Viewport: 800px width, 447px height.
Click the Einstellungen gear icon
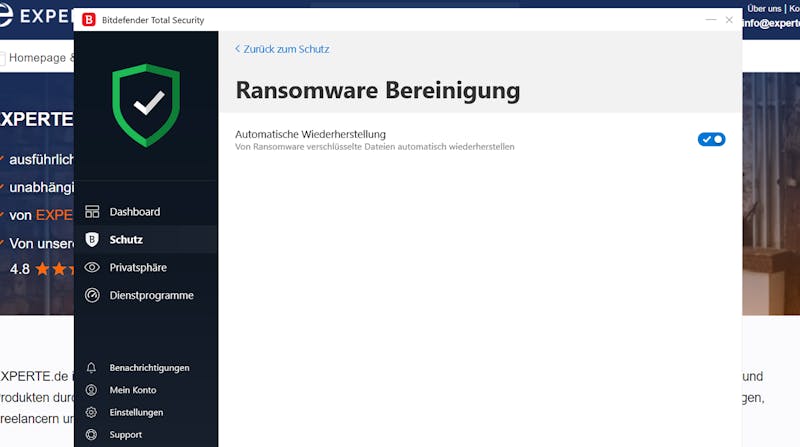click(91, 412)
